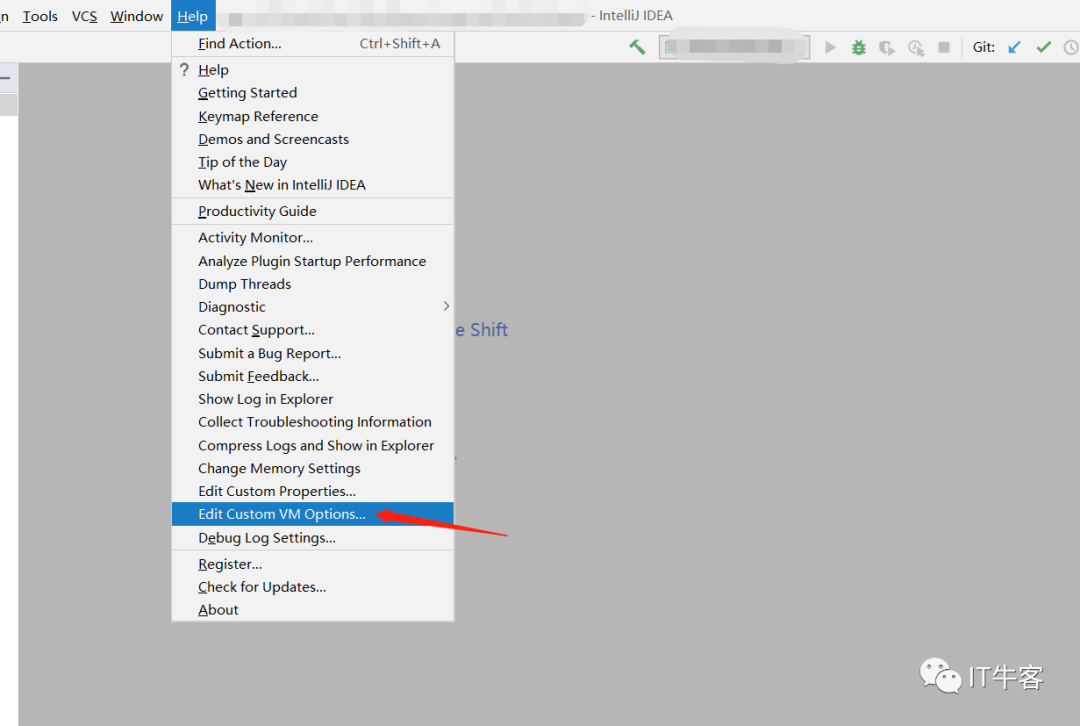Open the Window menu
Screen dimensions: 1080x726
pyautogui.click(x=136, y=16)
